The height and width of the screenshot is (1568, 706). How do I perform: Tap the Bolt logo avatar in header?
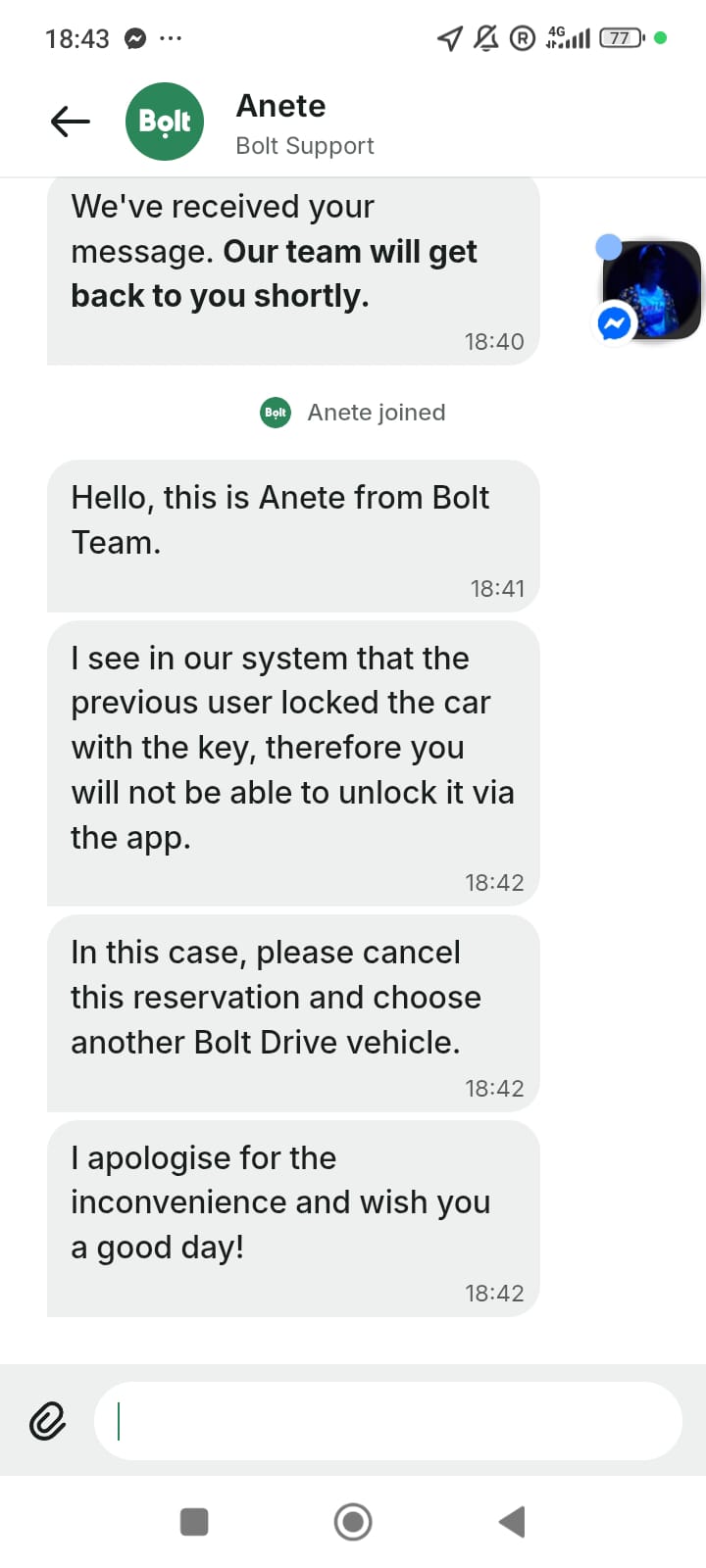[165, 122]
